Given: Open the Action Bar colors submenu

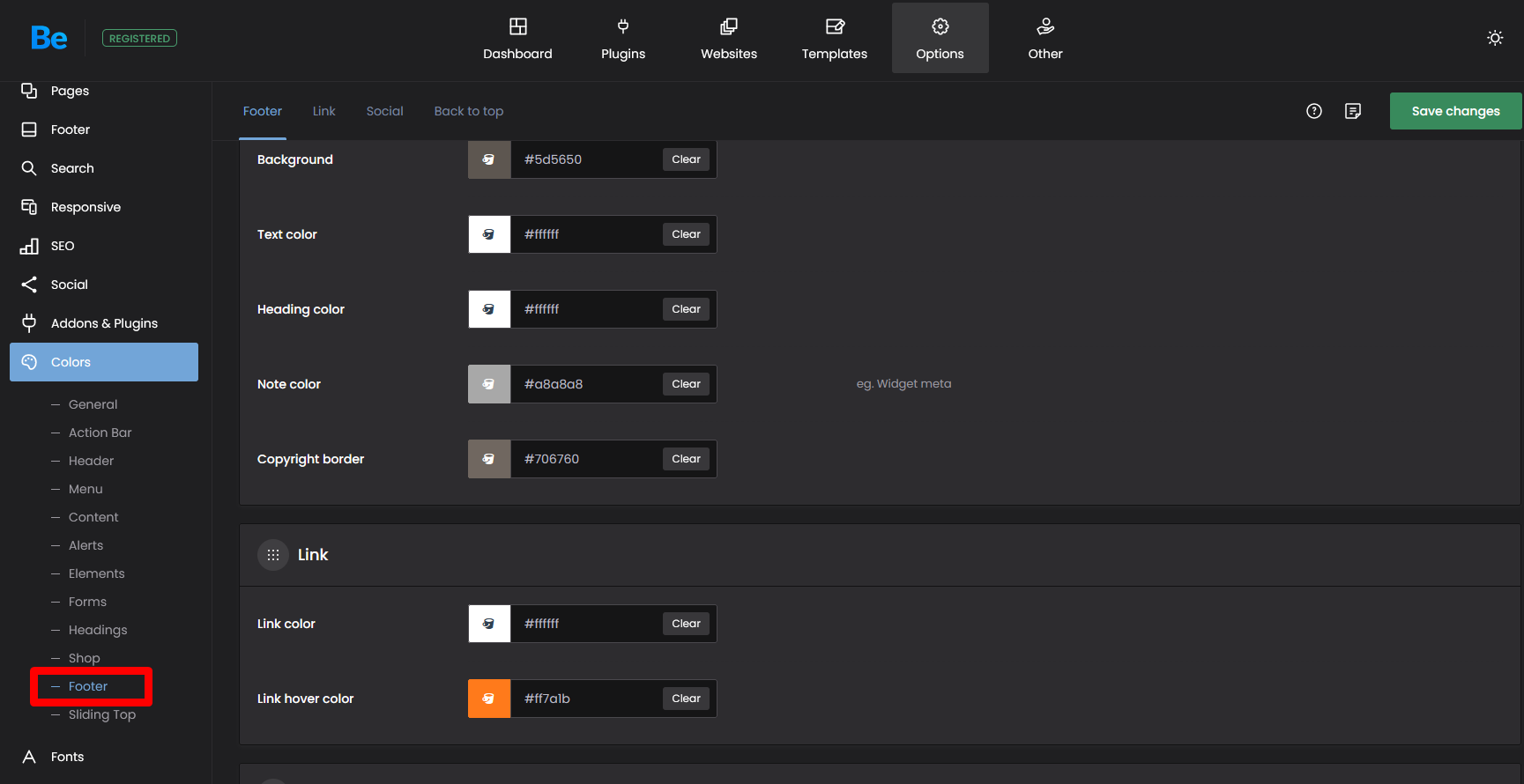Looking at the screenshot, I should point(100,433).
